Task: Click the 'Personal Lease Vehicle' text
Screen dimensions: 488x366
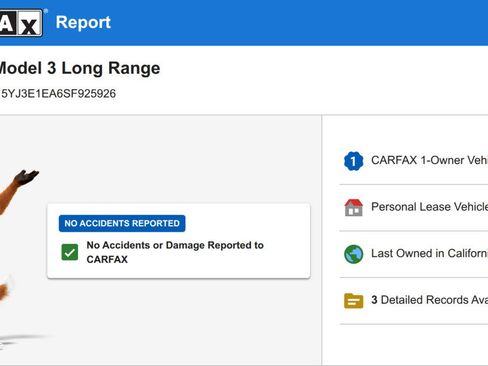Action: pyautogui.click(x=430, y=207)
